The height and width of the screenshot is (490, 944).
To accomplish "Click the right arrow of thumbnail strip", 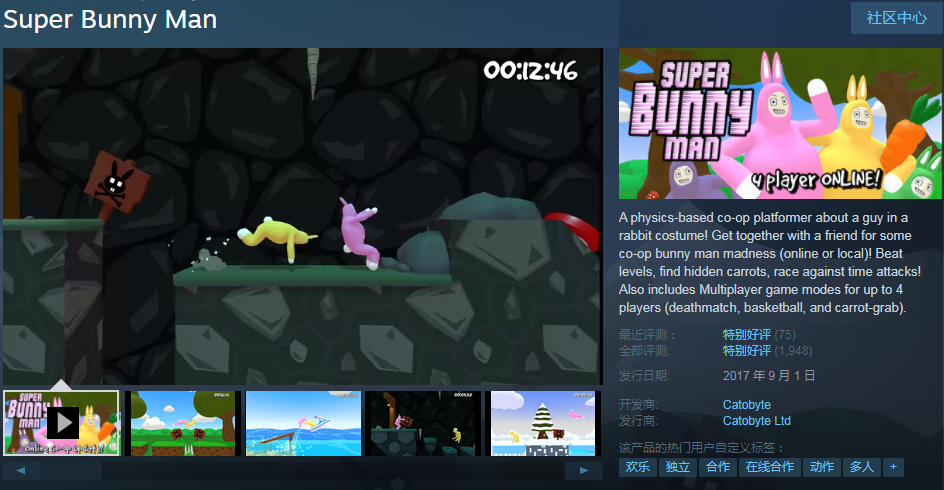I will click(583, 471).
